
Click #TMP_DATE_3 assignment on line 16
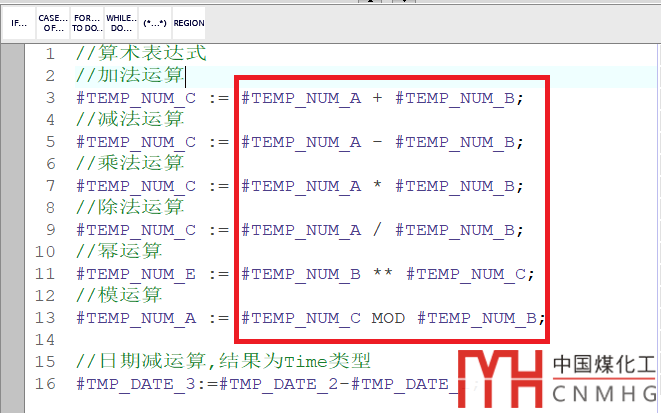click(277, 384)
